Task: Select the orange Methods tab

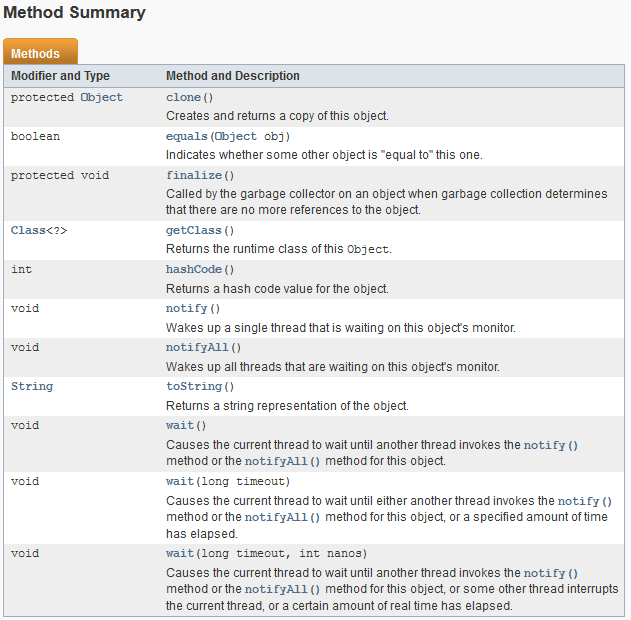Action: click(x=40, y=51)
